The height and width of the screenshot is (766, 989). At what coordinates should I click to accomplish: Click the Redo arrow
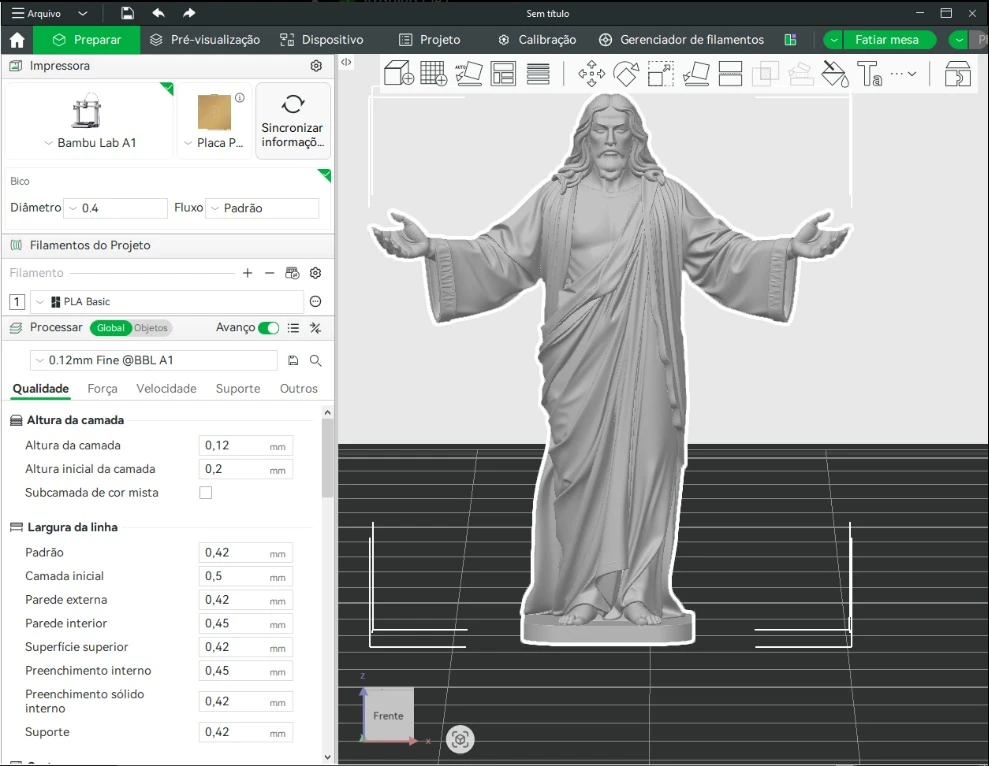pyautogui.click(x=189, y=13)
